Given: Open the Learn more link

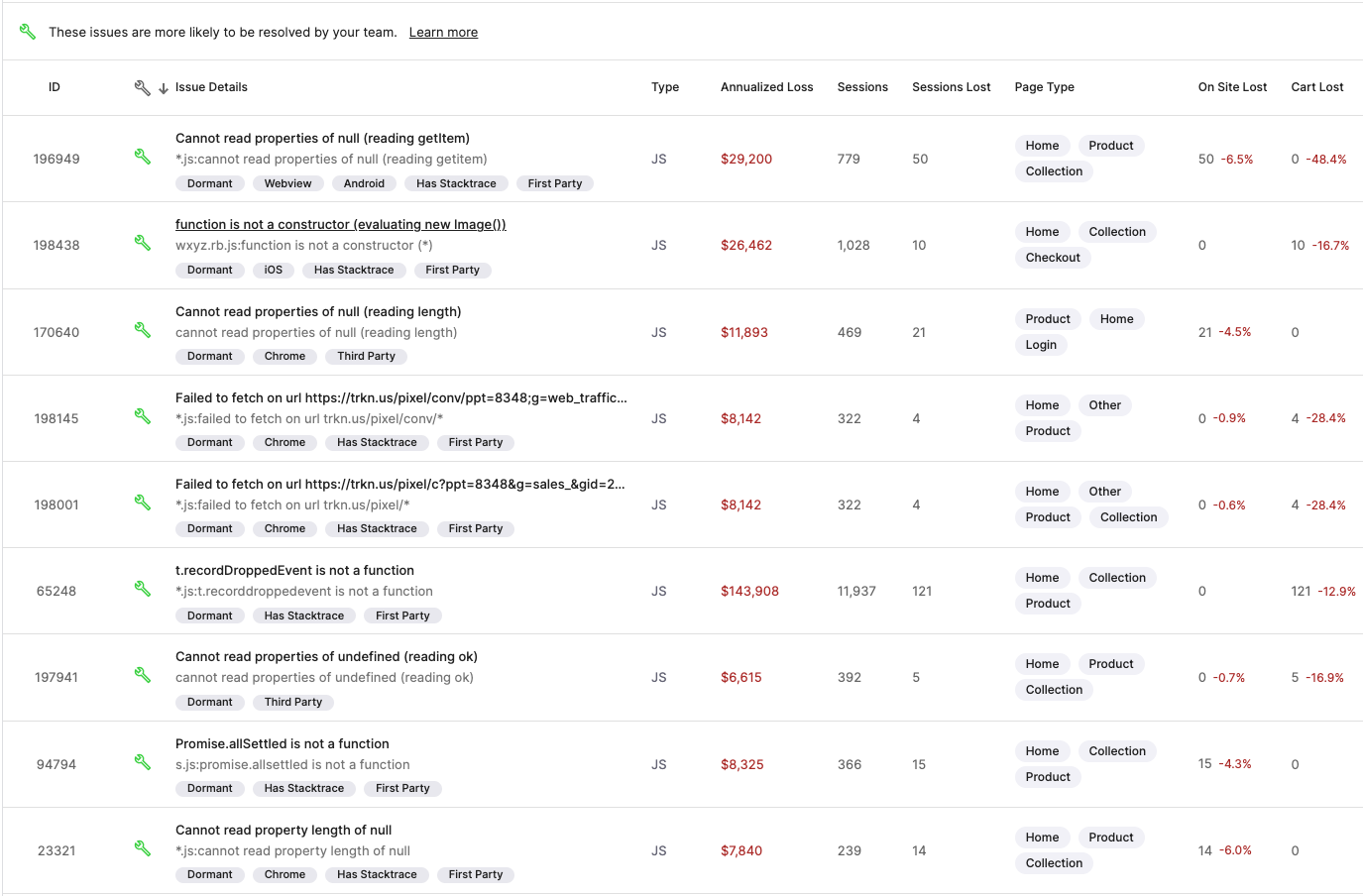Looking at the screenshot, I should (443, 32).
